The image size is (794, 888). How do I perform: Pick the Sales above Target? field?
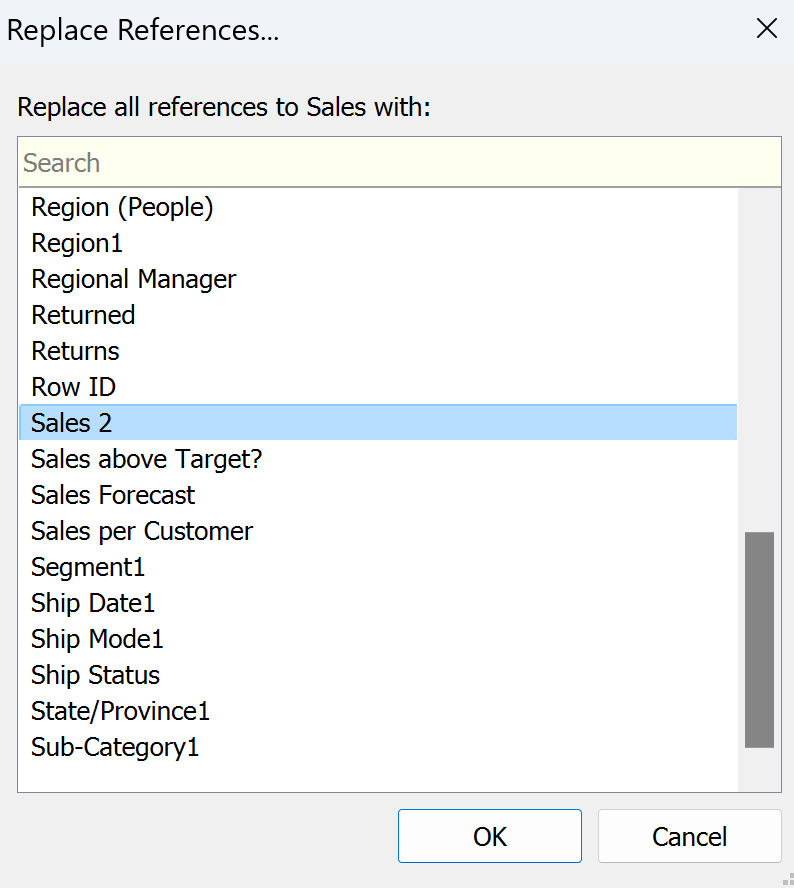(146, 459)
